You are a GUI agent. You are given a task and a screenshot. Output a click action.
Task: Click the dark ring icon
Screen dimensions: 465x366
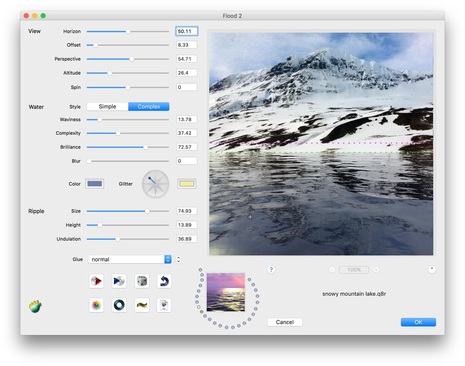pyautogui.click(x=119, y=305)
